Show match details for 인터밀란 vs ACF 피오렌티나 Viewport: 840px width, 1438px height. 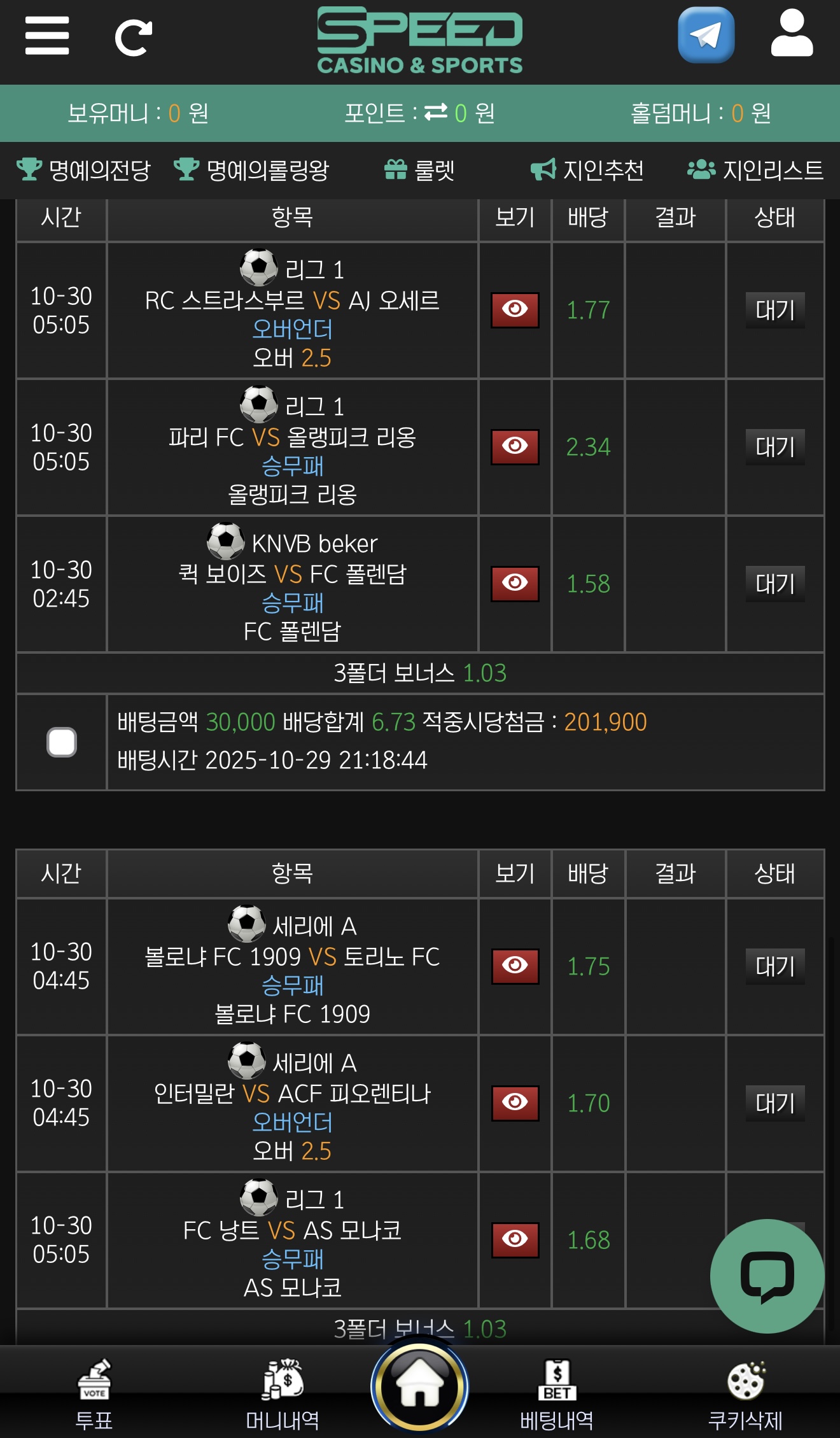pos(514,1104)
